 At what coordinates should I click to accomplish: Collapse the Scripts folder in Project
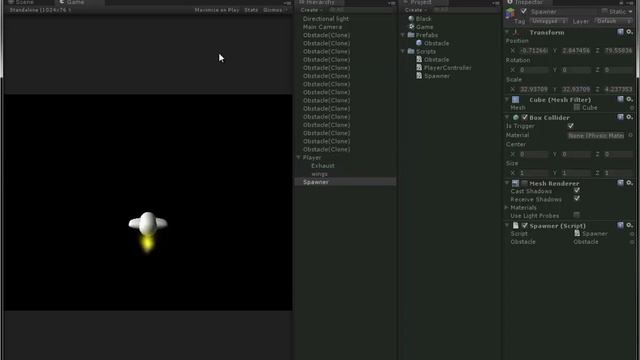[x=403, y=51]
